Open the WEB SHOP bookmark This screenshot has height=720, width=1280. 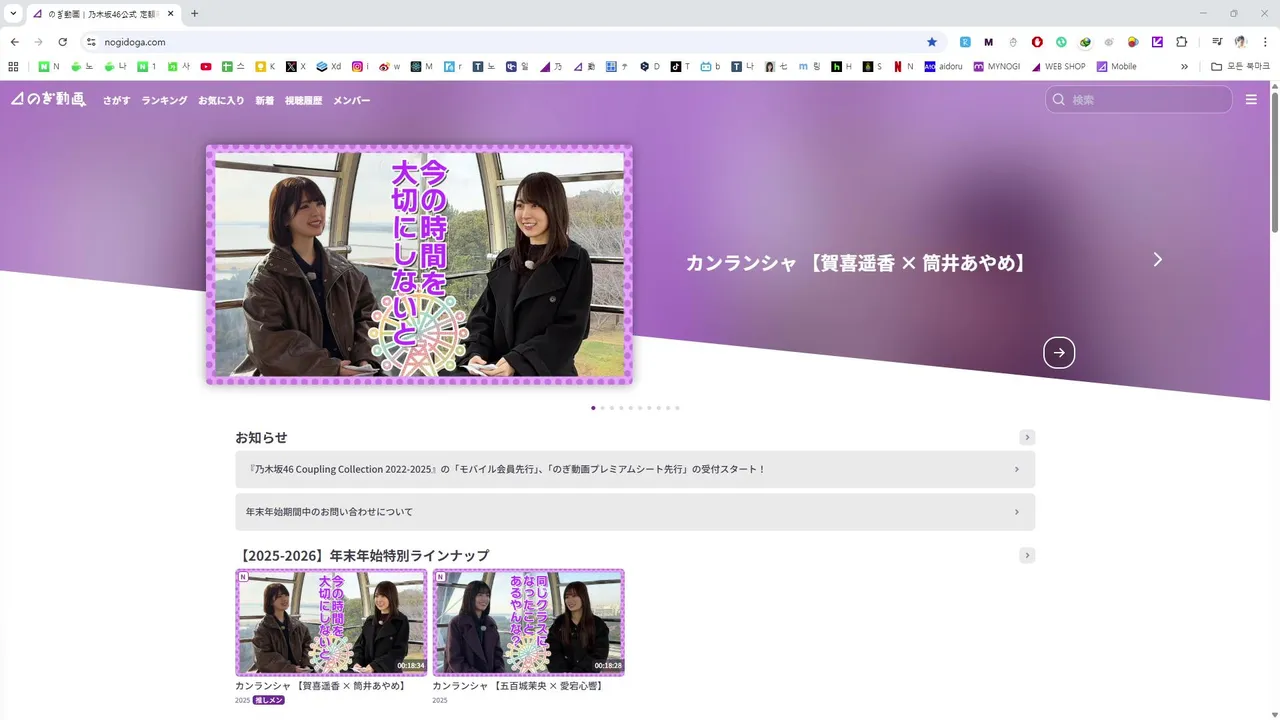coord(1058,67)
